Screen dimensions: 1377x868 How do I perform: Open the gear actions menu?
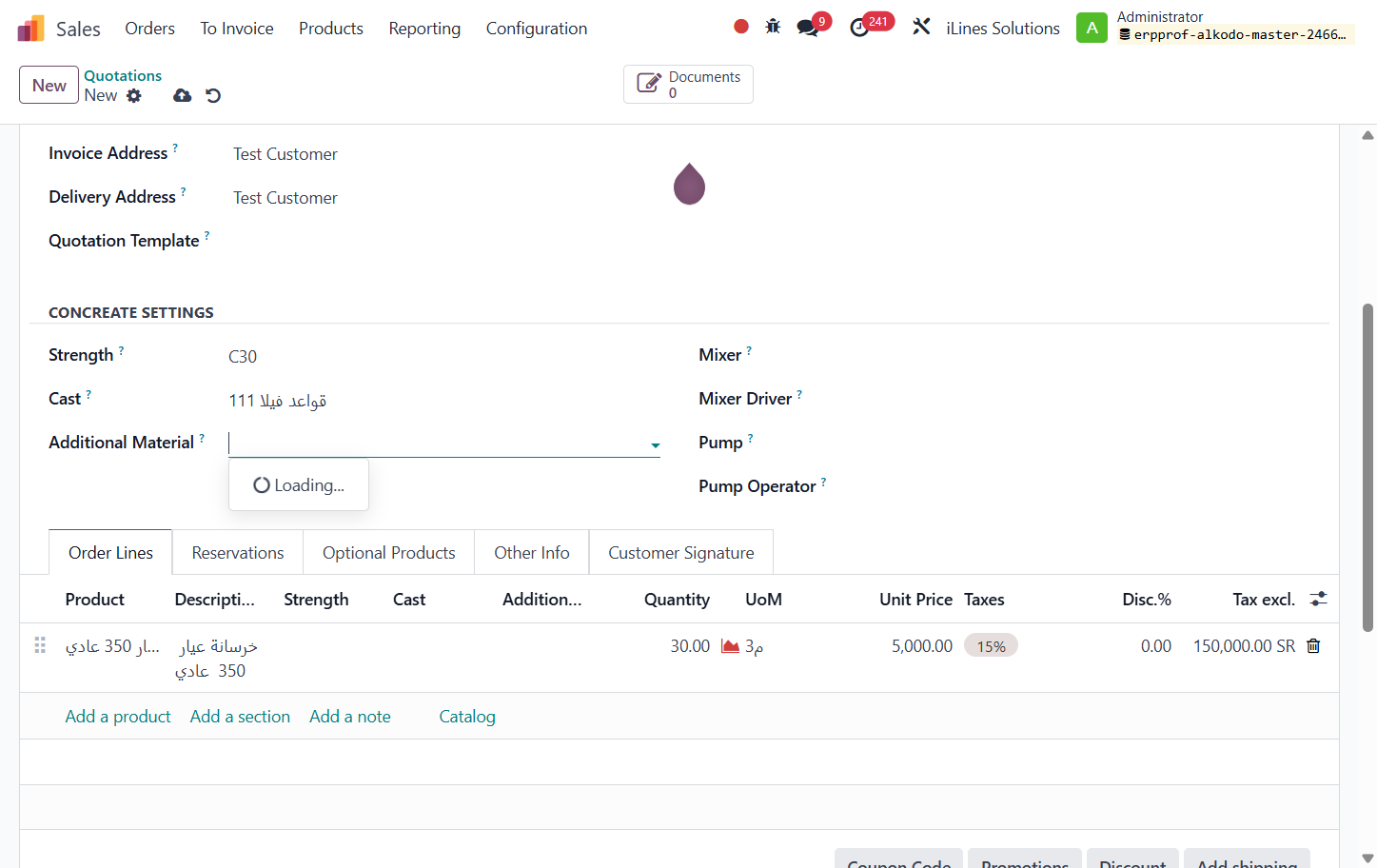(x=134, y=95)
